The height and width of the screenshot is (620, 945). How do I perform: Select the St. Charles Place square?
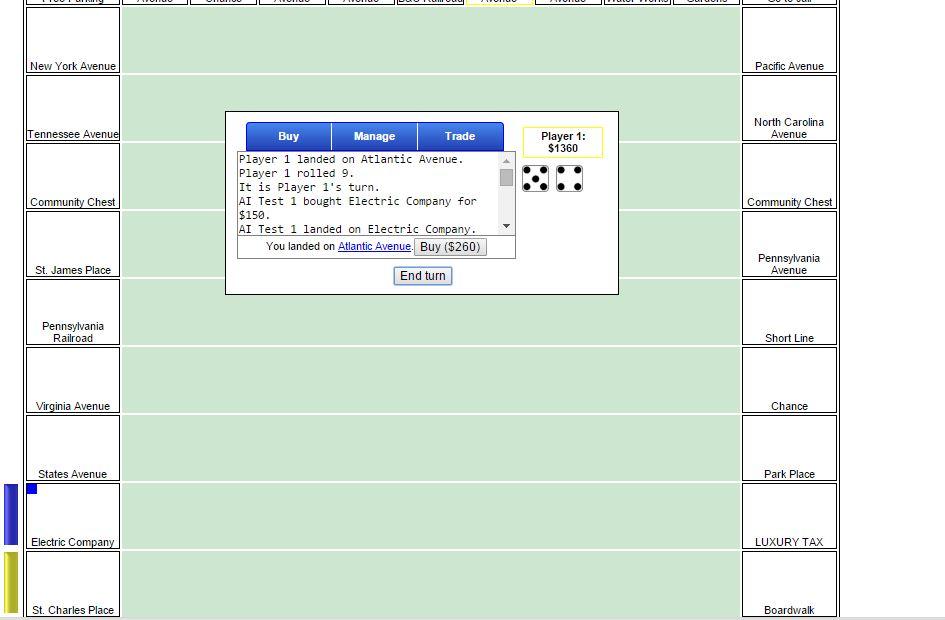(73, 584)
